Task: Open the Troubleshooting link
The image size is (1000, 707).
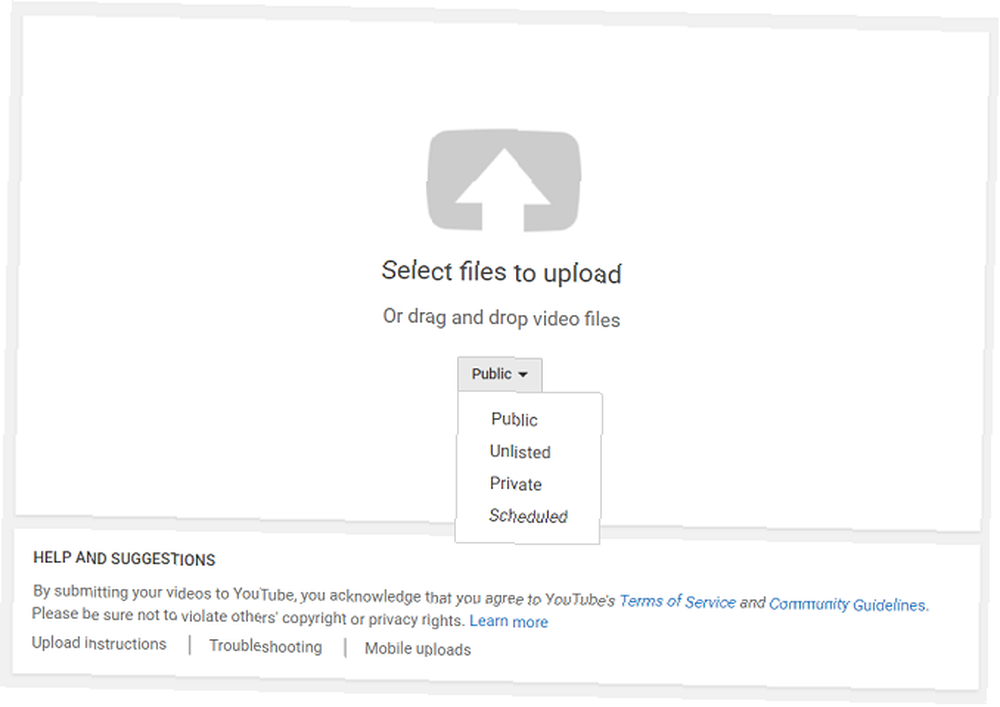Action: coord(265,646)
